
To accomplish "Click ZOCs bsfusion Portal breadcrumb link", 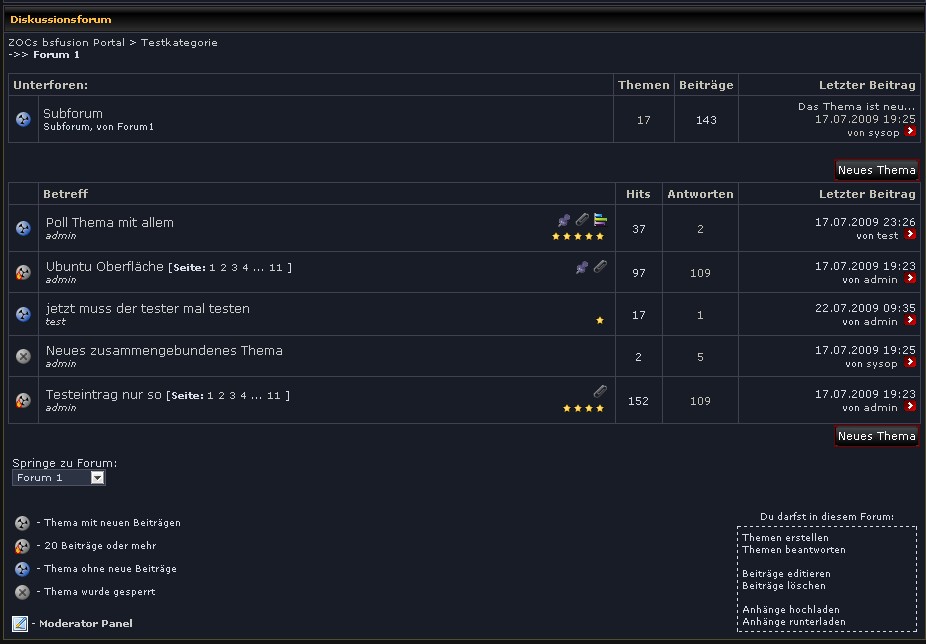I will point(66,43).
